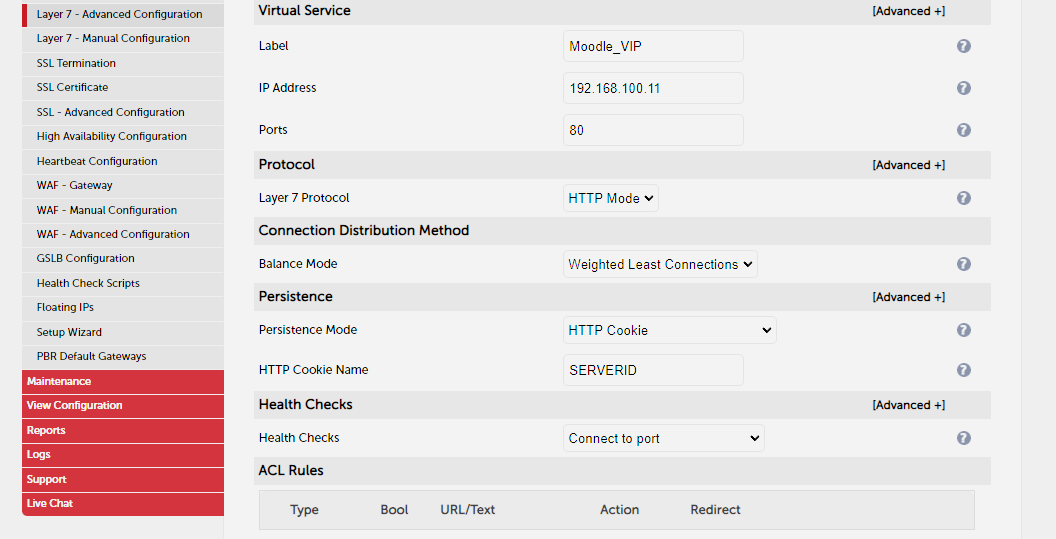This screenshot has height=539, width=1056.
Task: Open SSL - Advanced Configuration menu item
Action: click(x=123, y=112)
